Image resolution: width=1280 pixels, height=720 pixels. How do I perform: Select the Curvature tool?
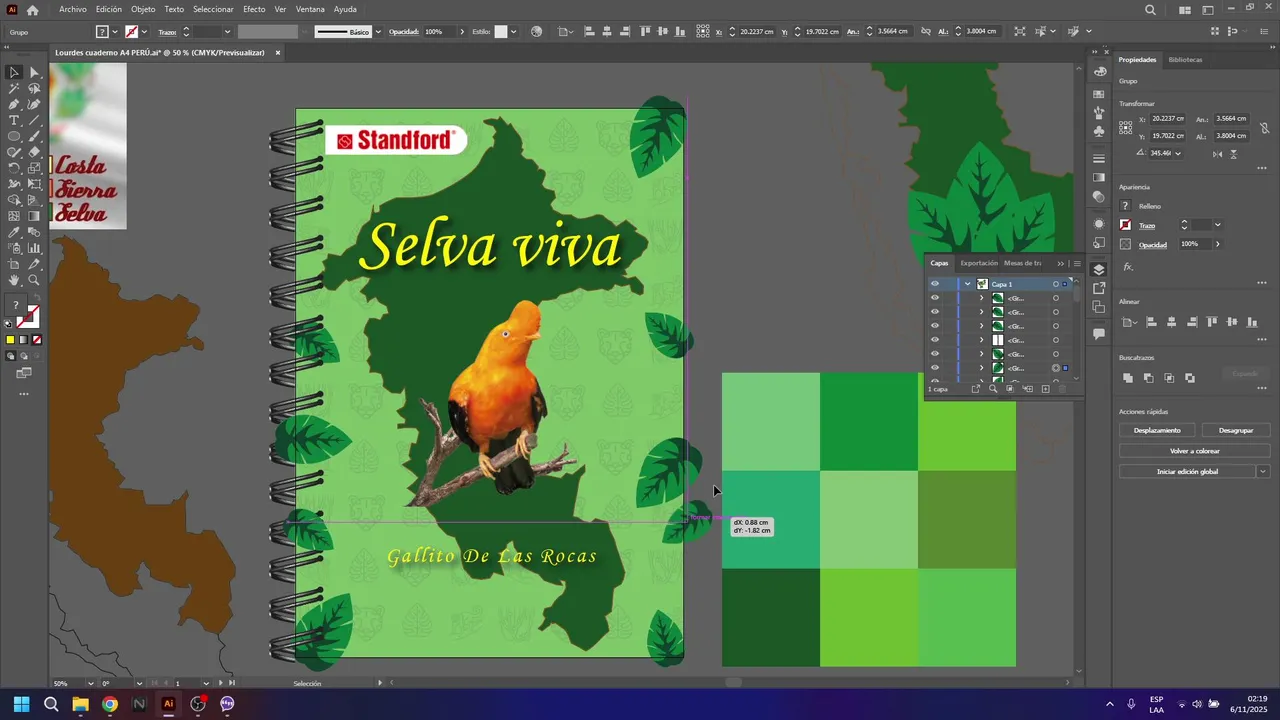pos(34,104)
